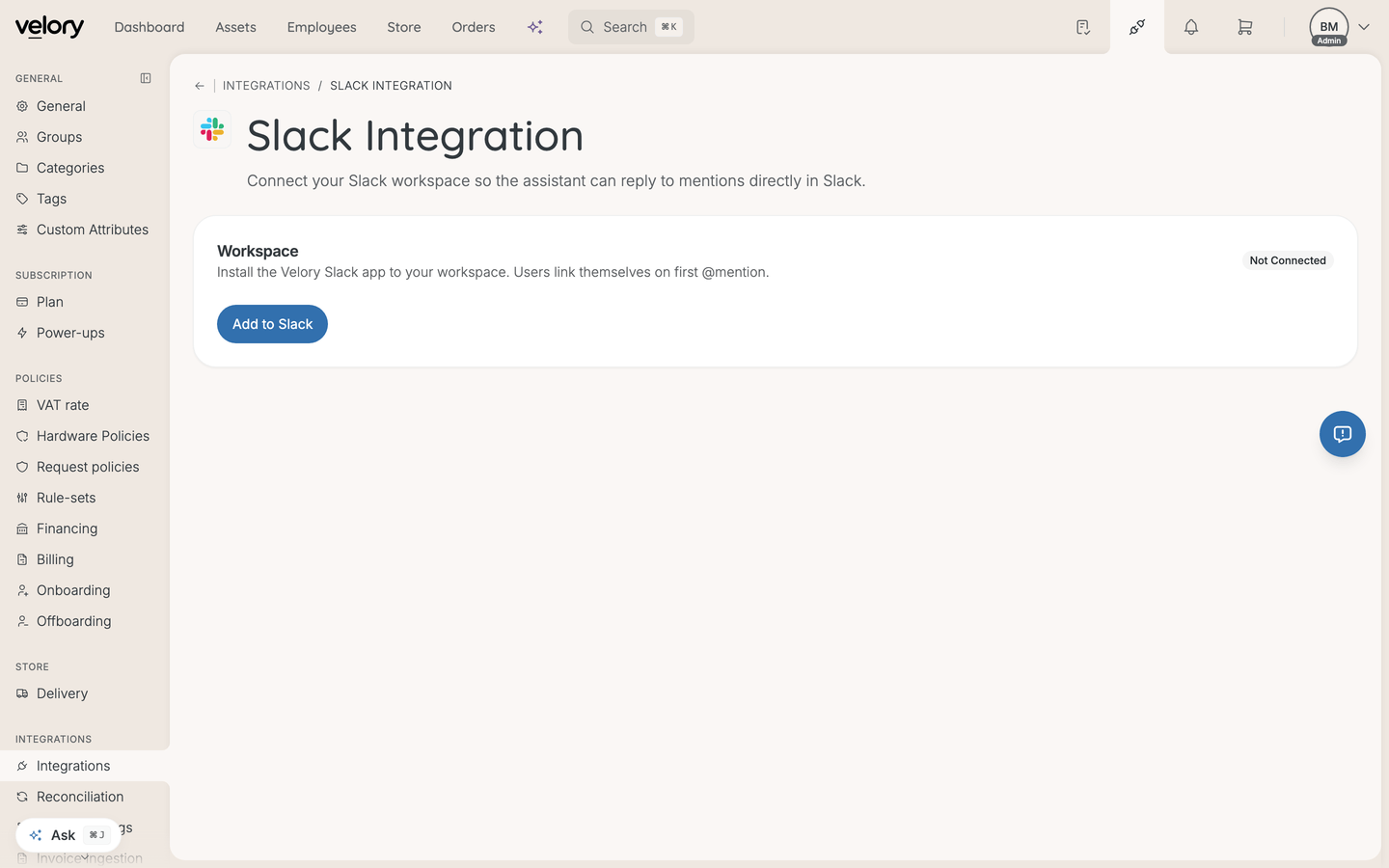The width and height of the screenshot is (1389, 868).
Task: Focus the Search field
Action: [631, 27]
